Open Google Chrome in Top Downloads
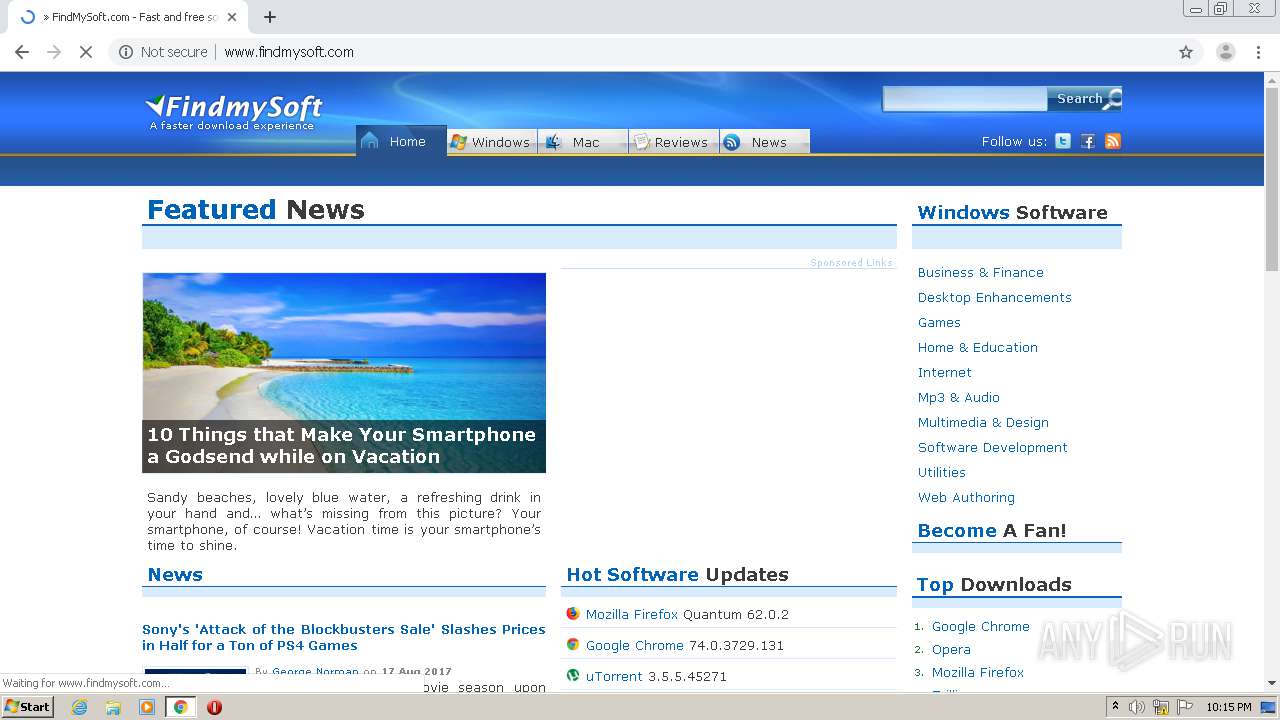The height and width of the screenshot is (720, 1280). [981, 626]
